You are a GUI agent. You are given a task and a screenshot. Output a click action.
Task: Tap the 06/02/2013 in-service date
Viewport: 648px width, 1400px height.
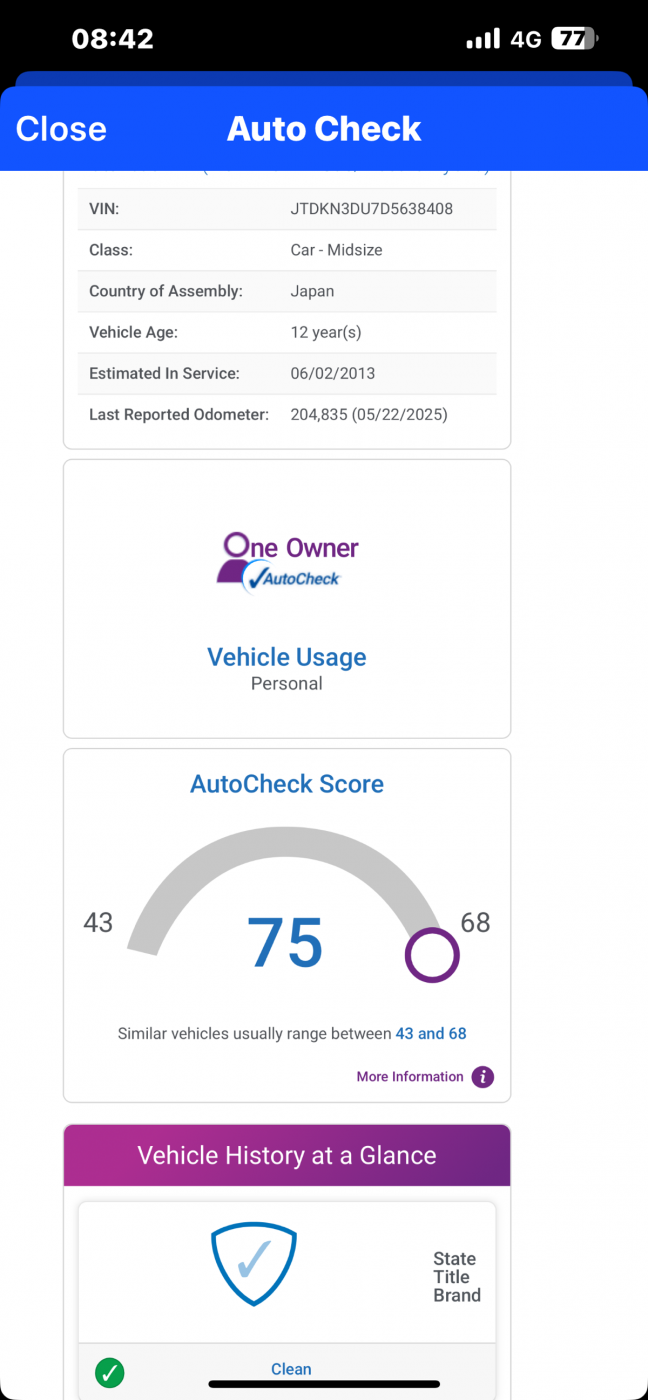coord(333,373)
